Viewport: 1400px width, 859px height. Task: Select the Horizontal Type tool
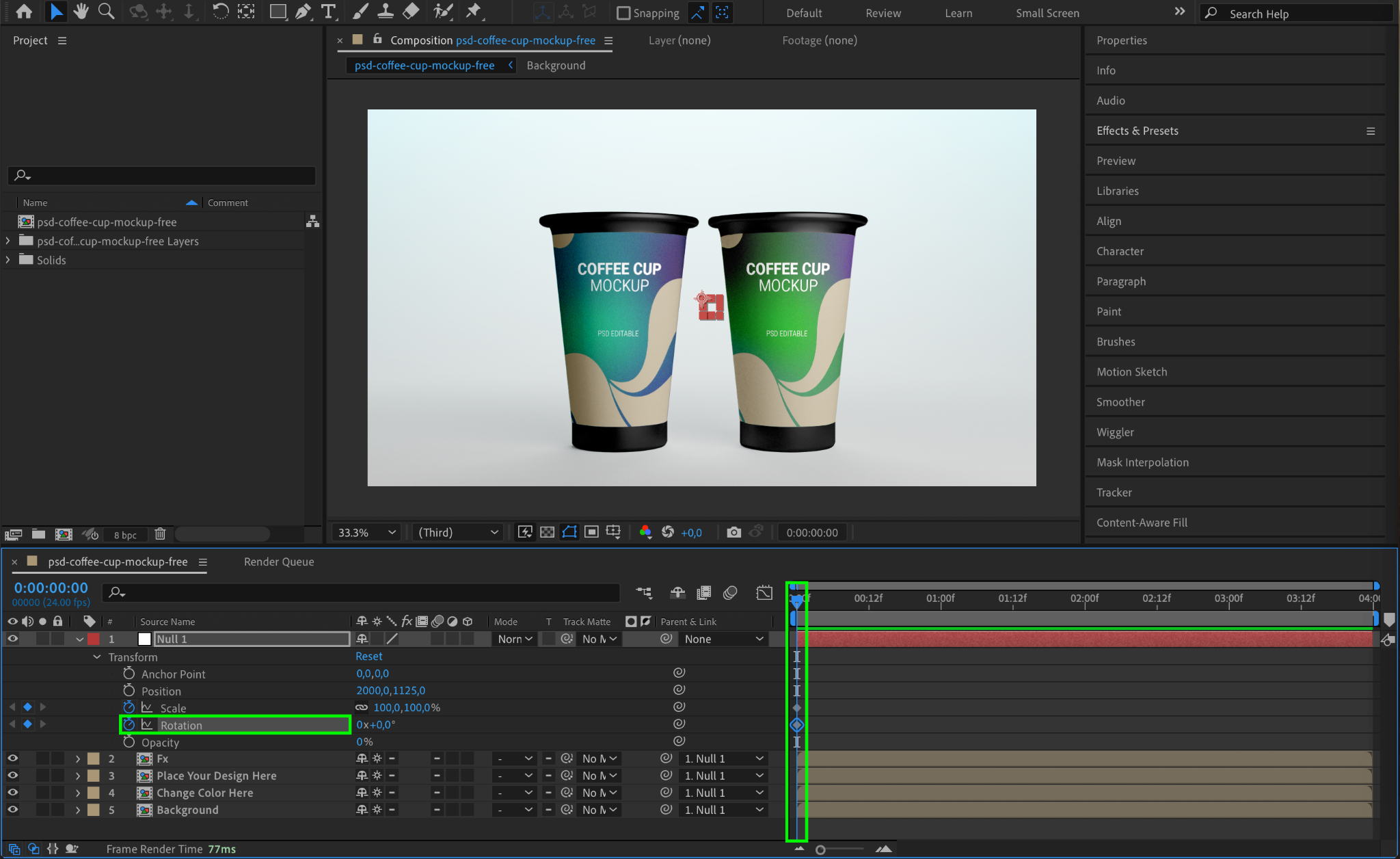click(x=329, y=12)
